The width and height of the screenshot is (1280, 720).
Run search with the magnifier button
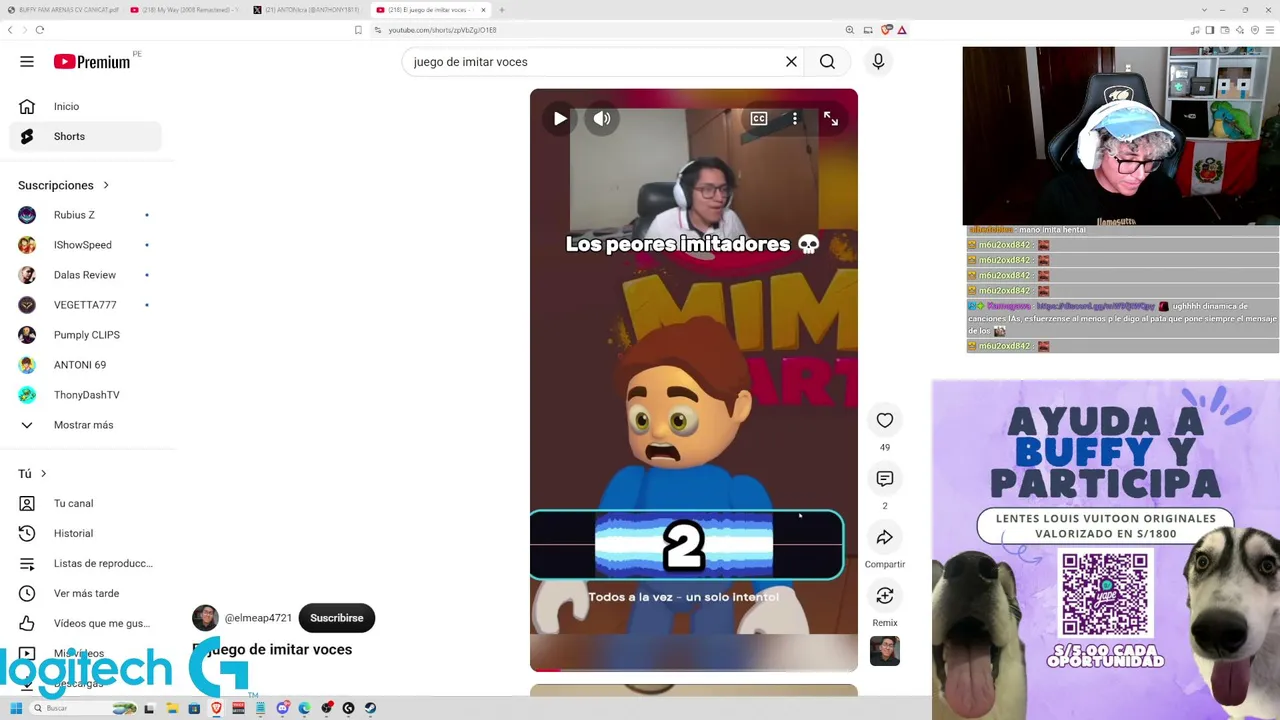click(x=827, y=62)
